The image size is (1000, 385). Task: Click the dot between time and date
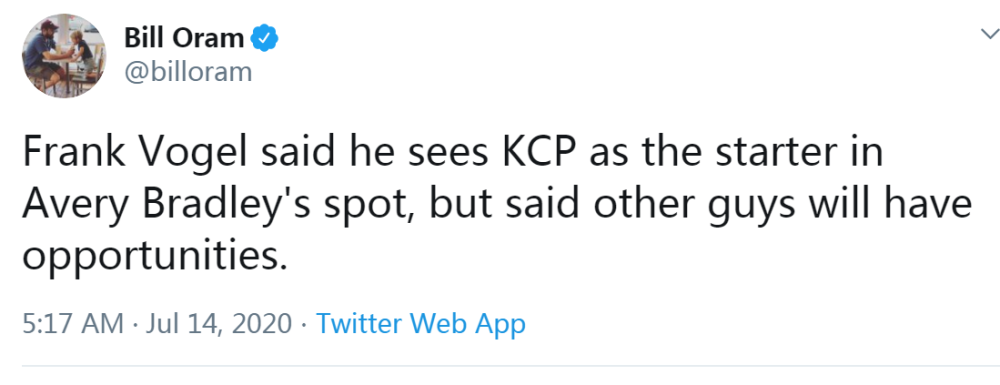(x=135, y=324)
